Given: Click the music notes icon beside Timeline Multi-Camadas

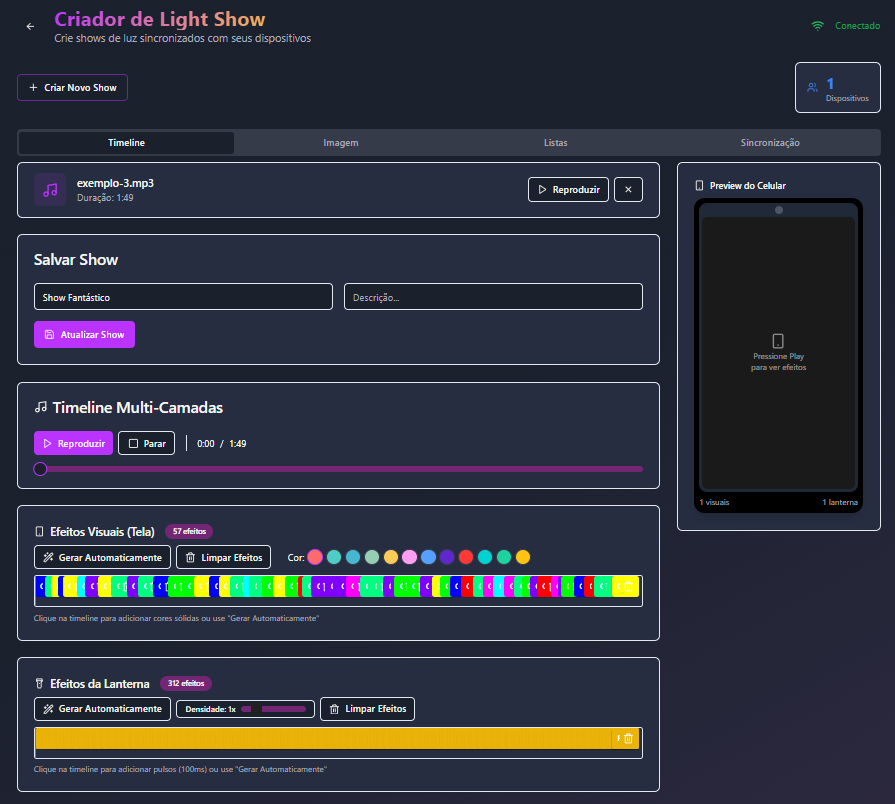Looking at the screenshot, I should click(x=41, y=407).
